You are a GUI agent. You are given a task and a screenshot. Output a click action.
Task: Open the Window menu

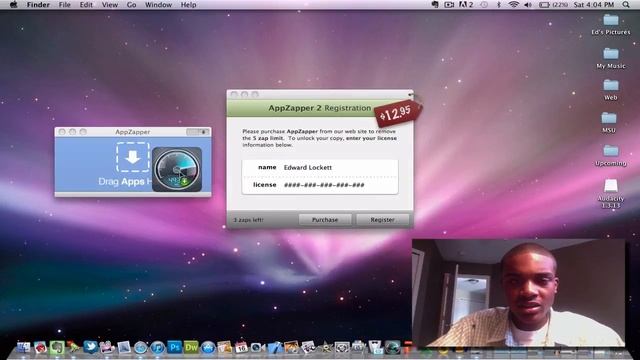(158, 5)
